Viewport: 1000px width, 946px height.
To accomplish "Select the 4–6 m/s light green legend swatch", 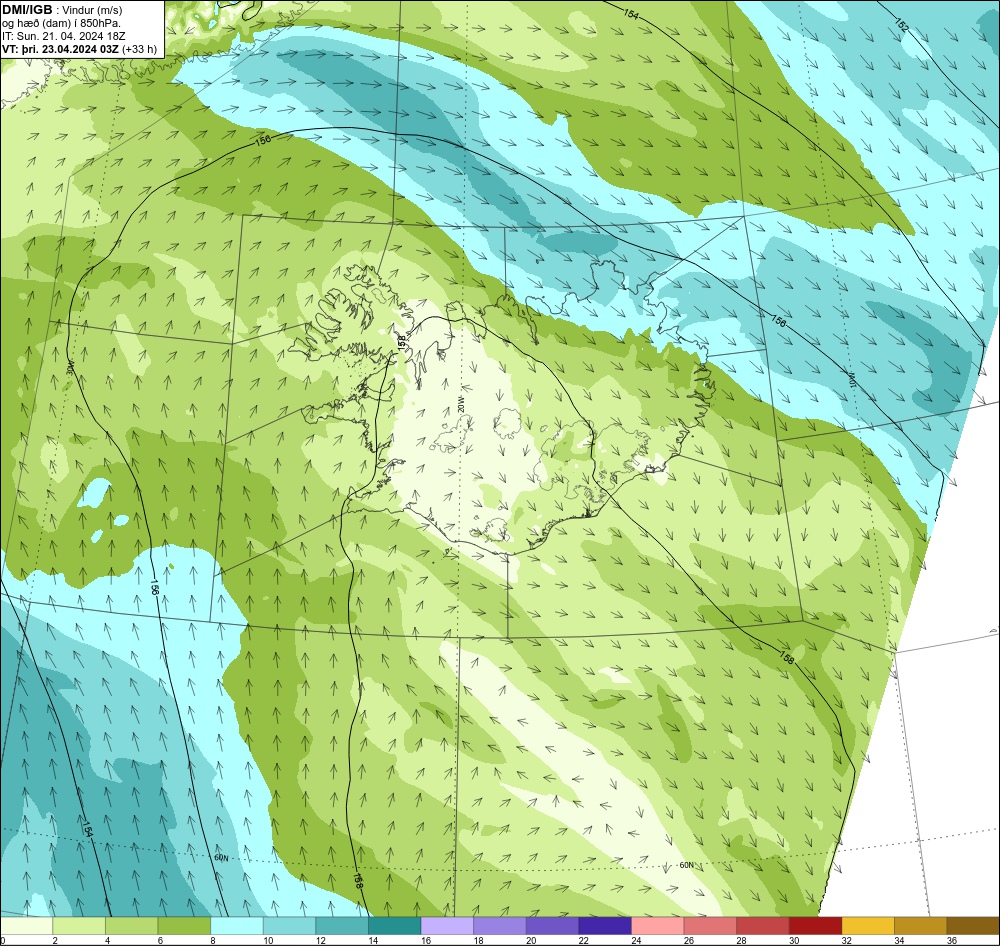I will click(131, 926).
